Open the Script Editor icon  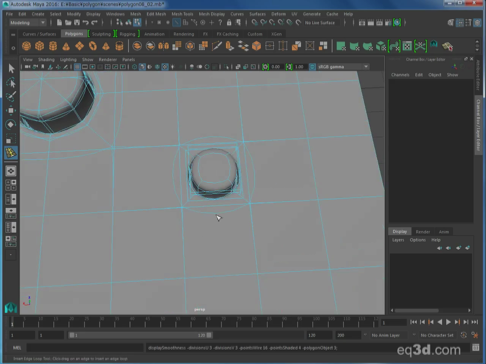pyautogui.click(x=476, y=348)
